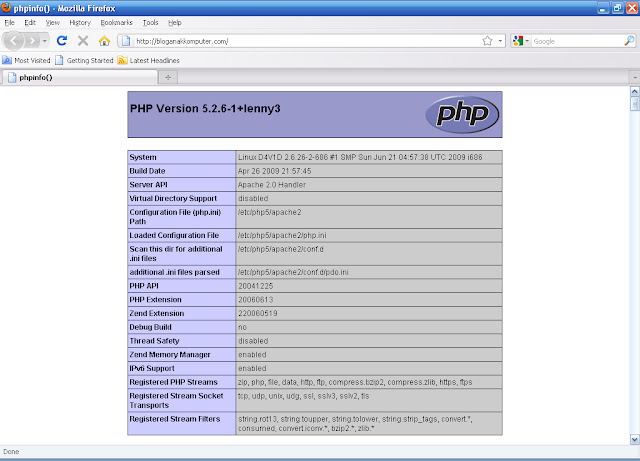Click the IPv6 Support label
Screen dimensions: 640x461
152,368
